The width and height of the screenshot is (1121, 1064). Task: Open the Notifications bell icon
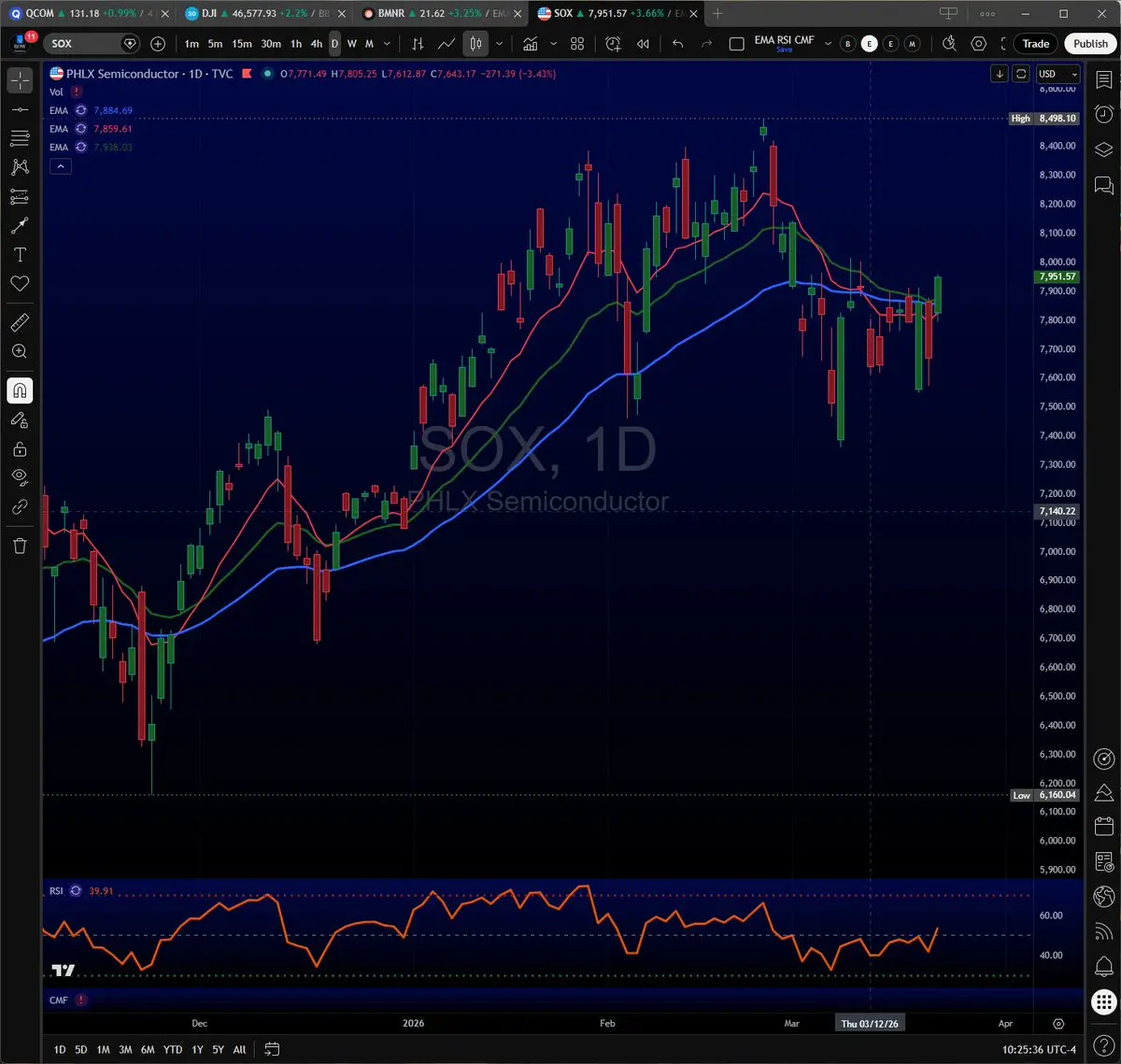tap(1103, 966)
